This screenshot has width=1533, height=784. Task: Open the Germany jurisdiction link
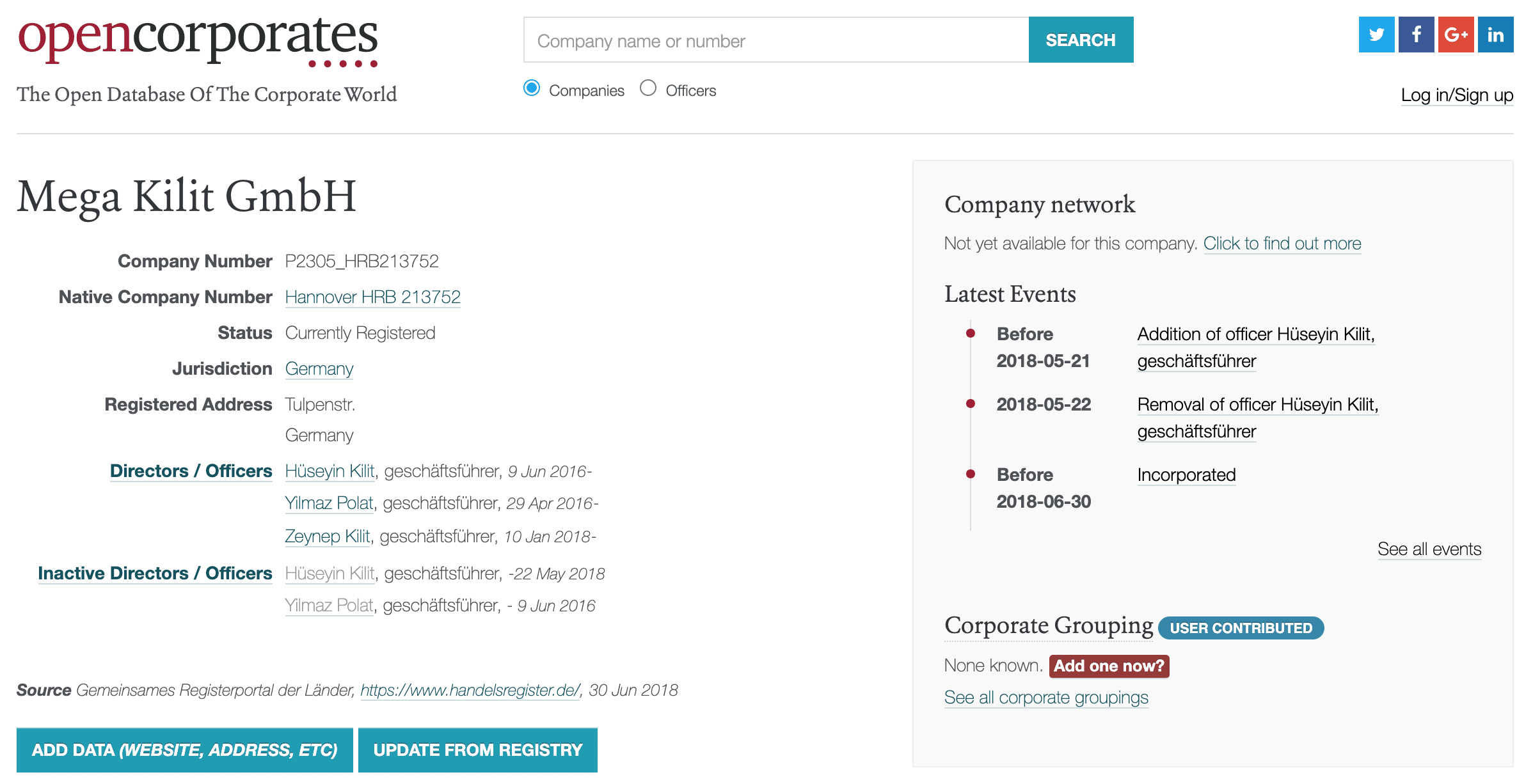click(319, 369)
